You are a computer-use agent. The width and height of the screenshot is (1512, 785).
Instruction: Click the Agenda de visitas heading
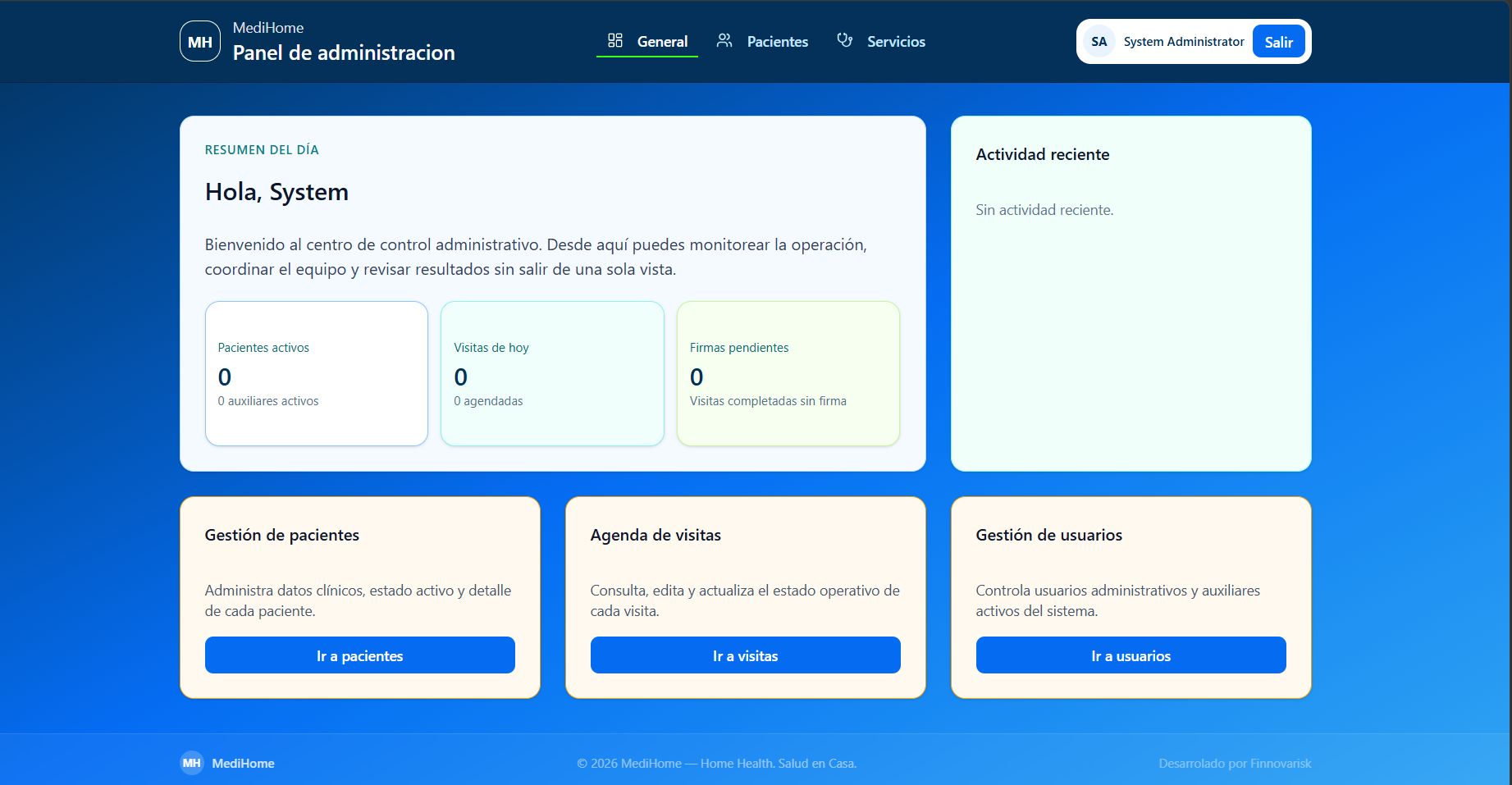[x=656, y=535]
